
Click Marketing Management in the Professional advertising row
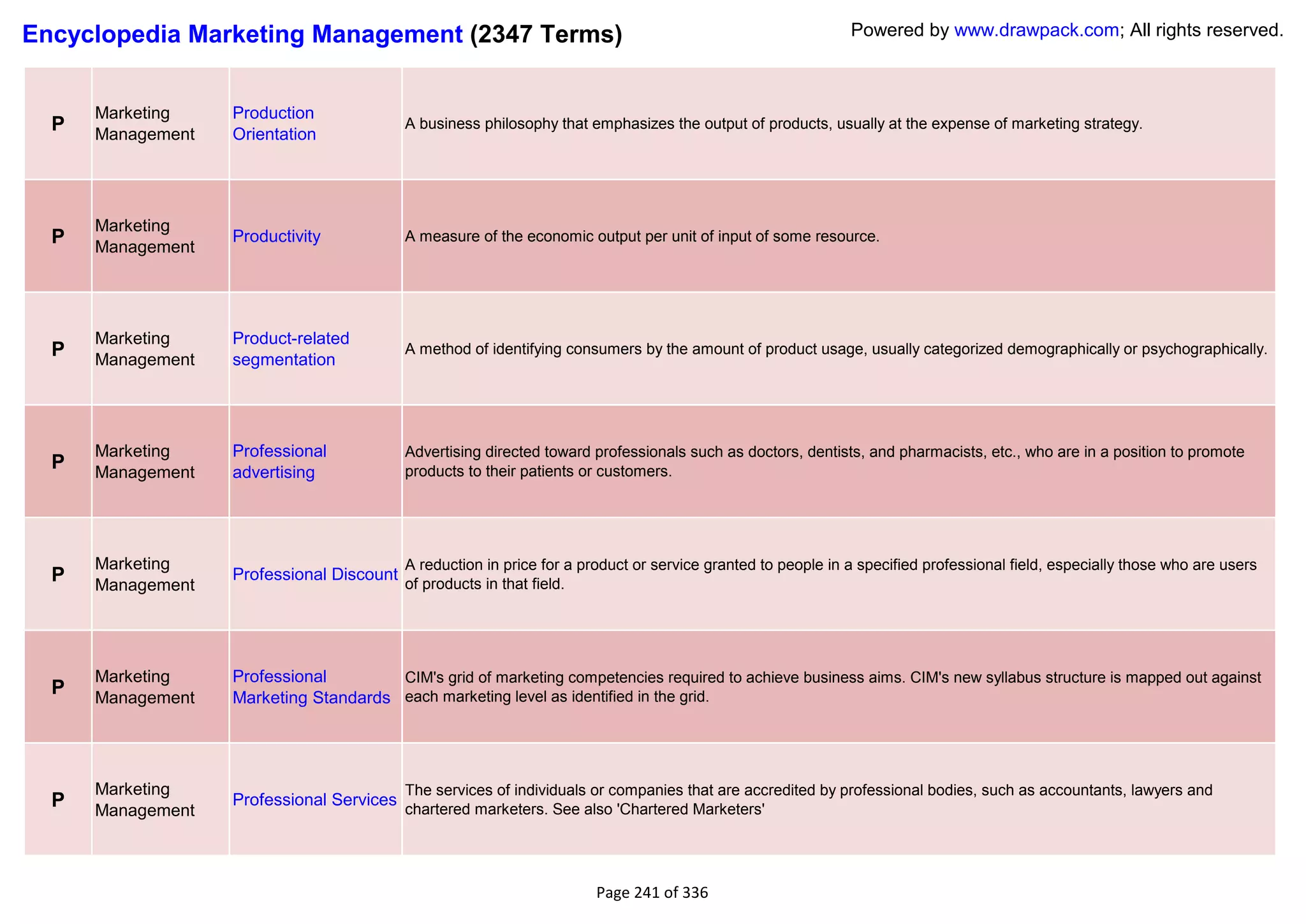click(x=145, y=462)
